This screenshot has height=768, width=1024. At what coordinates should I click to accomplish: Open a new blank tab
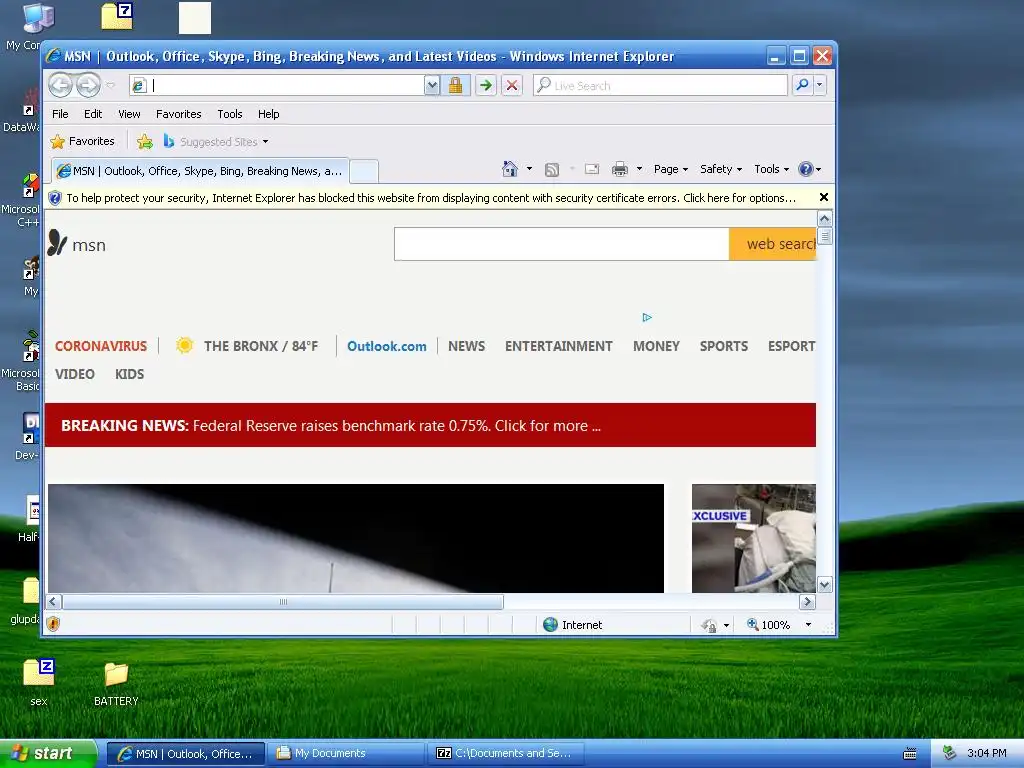(x=364, y=172)
